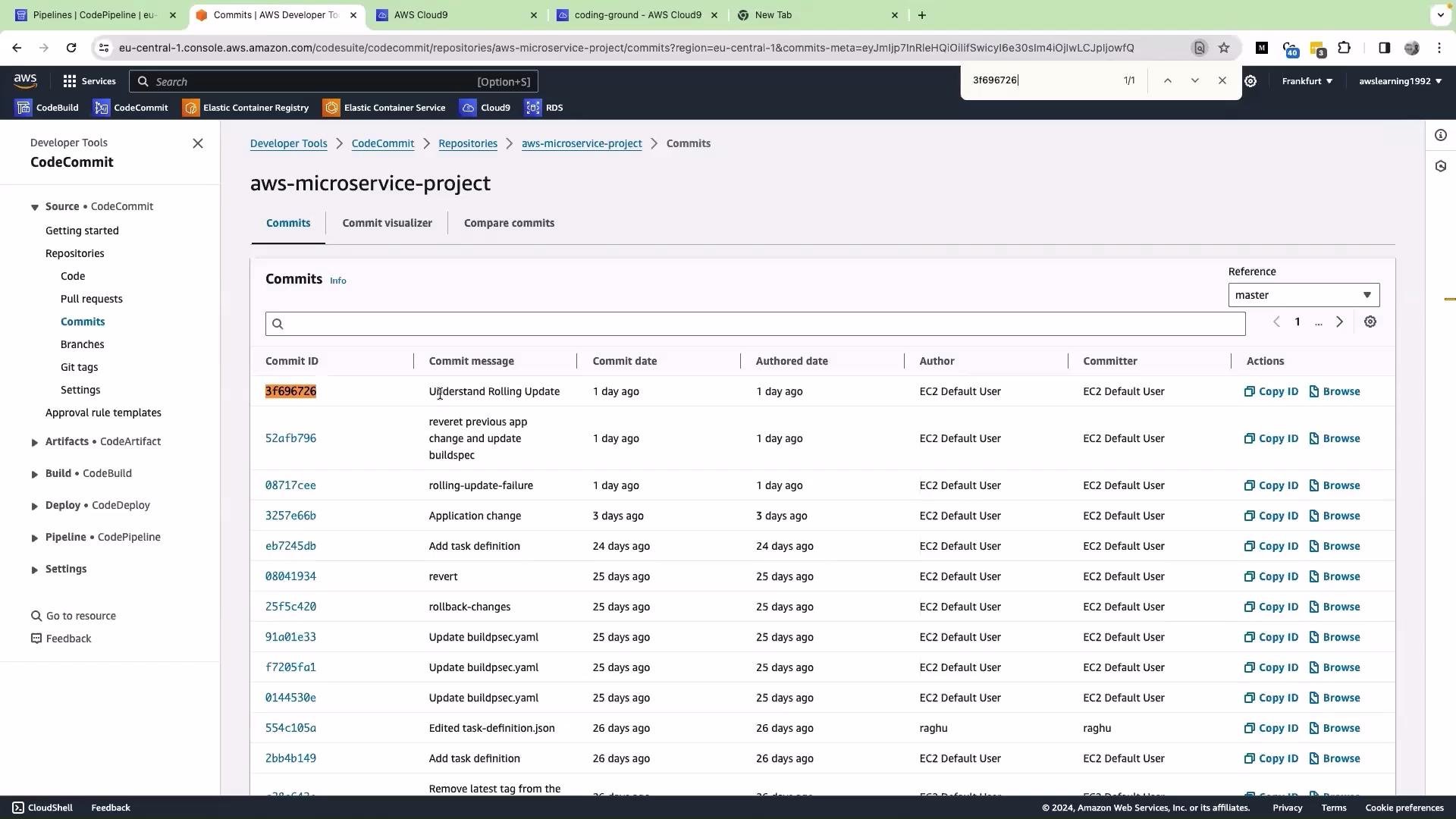Switch to coding-ground Cloud9 browser tab
1456x819 pixels.
(x=637, y=15)
